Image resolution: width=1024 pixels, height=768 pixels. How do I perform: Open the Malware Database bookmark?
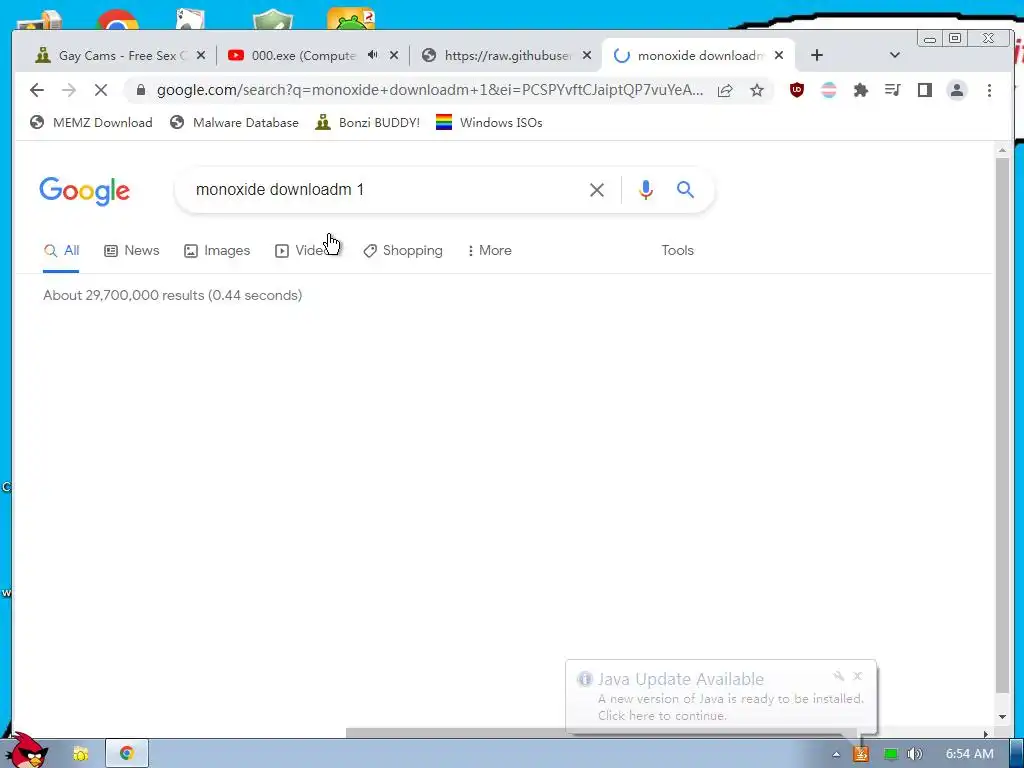[x=234, y=123]
